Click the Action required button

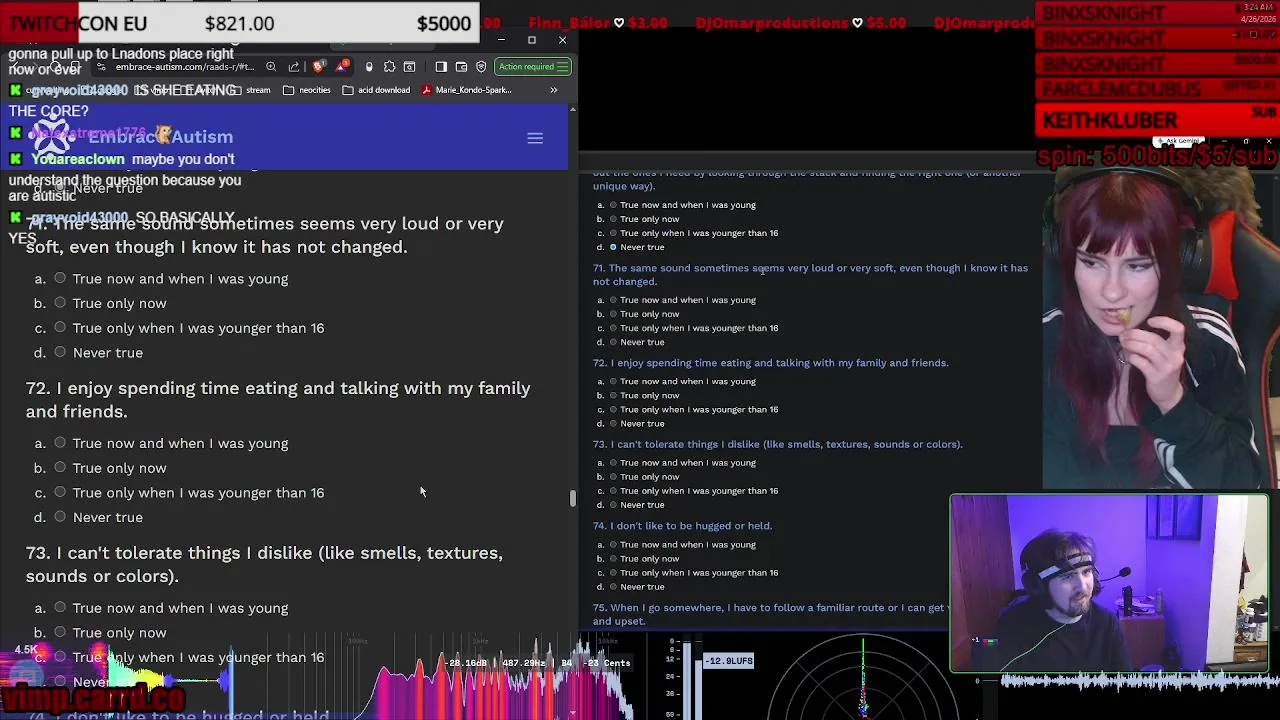533,67
